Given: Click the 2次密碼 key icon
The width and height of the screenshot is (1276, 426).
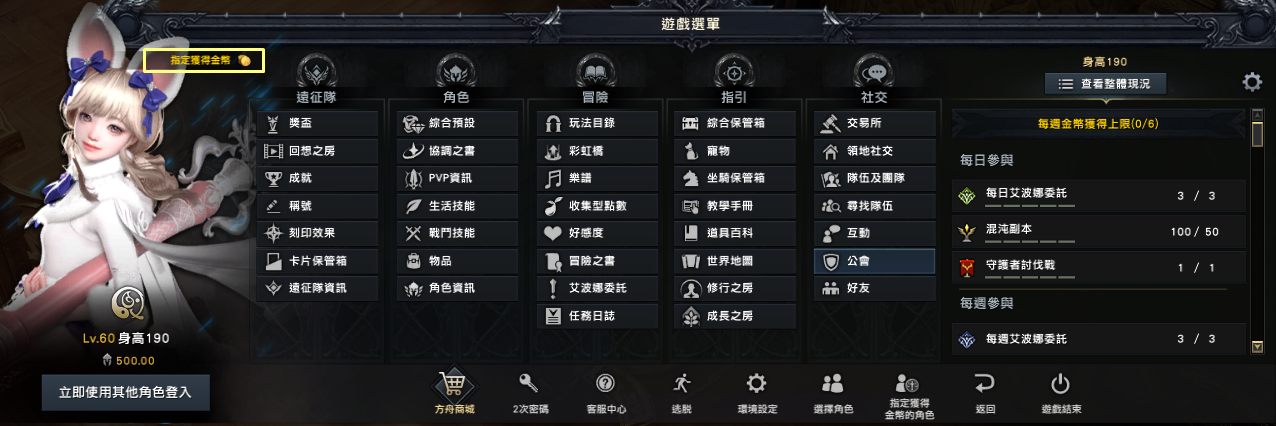Looking at the screenshot, I should coord(530,383).
